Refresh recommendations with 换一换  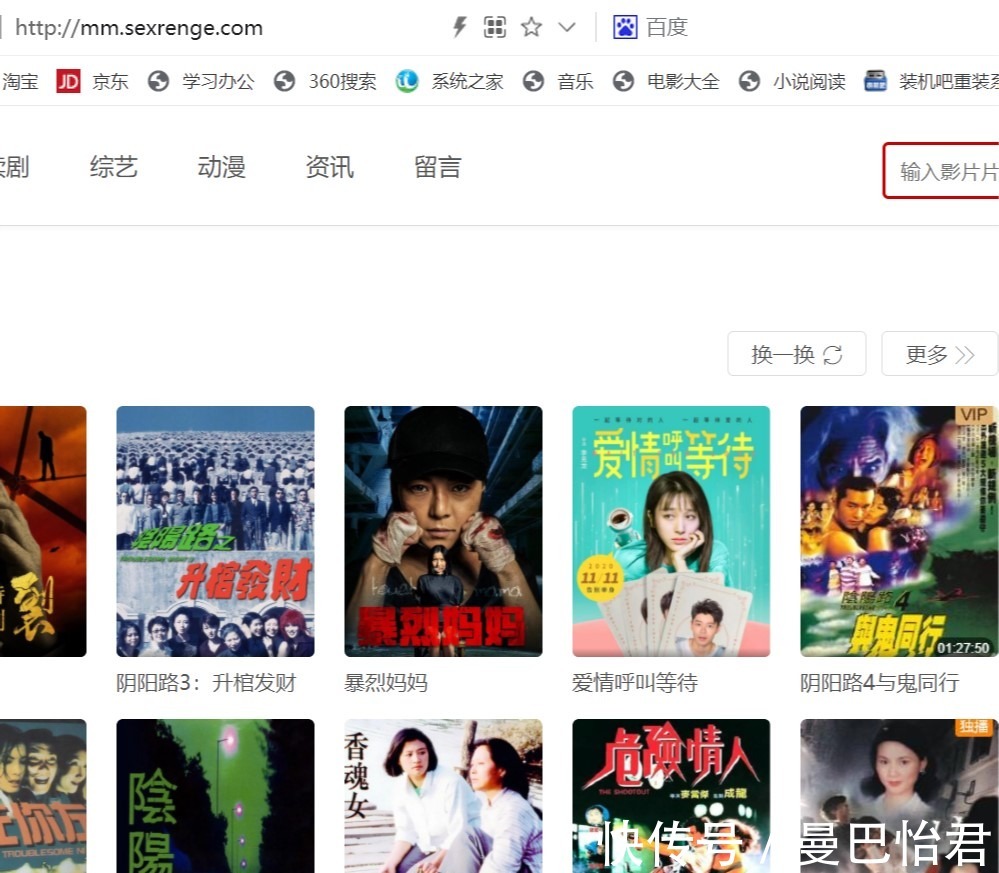click(796, 353)
